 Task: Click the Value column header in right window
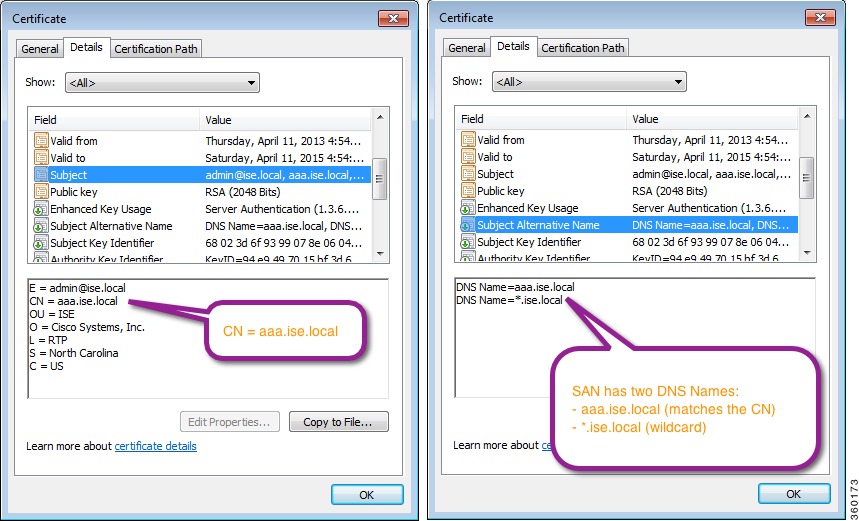coord(712,119)
